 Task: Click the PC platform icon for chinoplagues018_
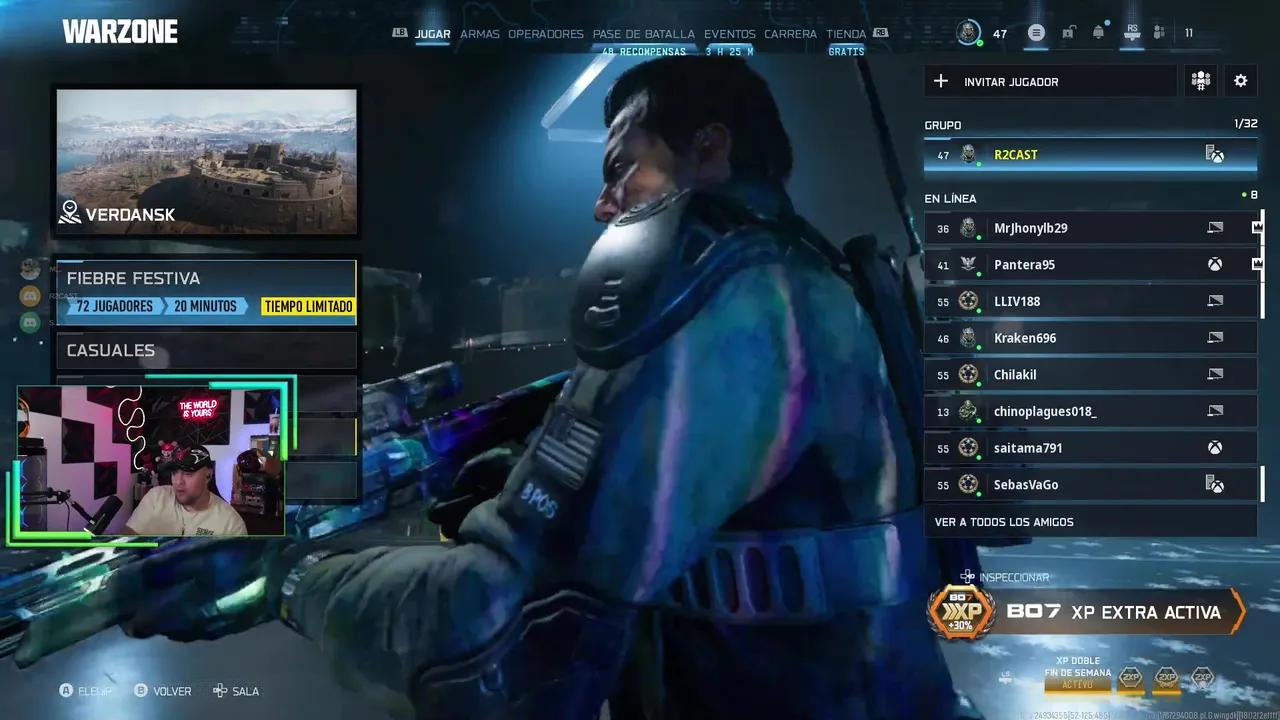tap(1215, 411)
